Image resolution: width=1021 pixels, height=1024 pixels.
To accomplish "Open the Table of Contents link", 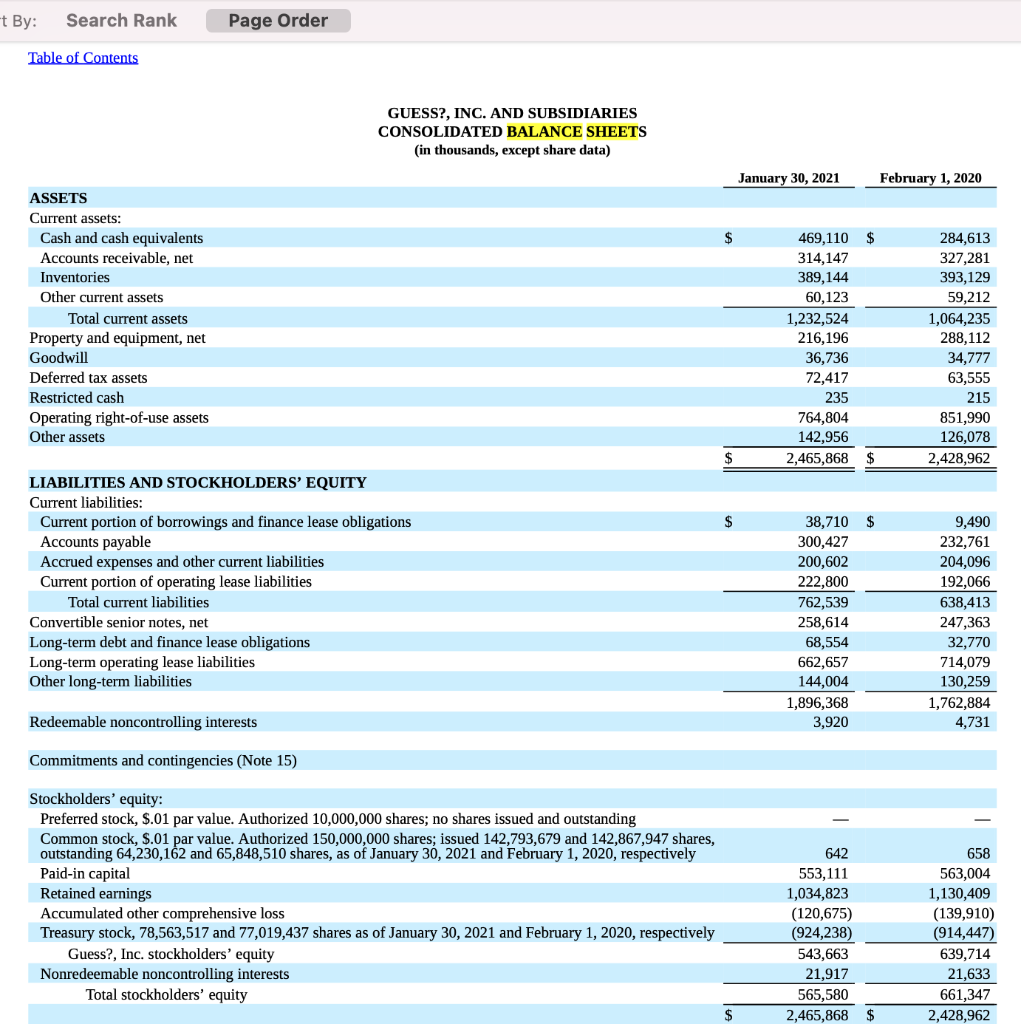I will click(83, 57).
